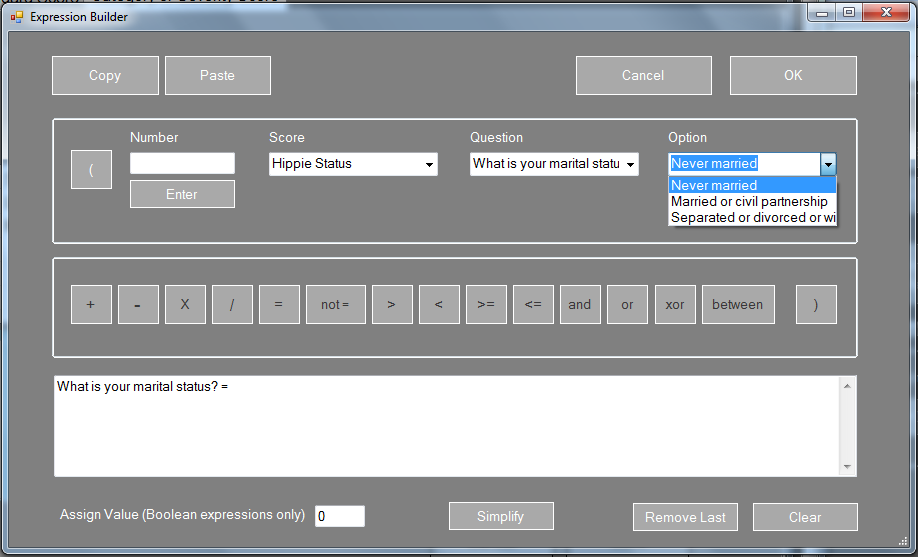This screenshot has width=918, height=557.
Task: Focus the Assign Value text box
Action: pyautogui.click(x=339, y=516)
